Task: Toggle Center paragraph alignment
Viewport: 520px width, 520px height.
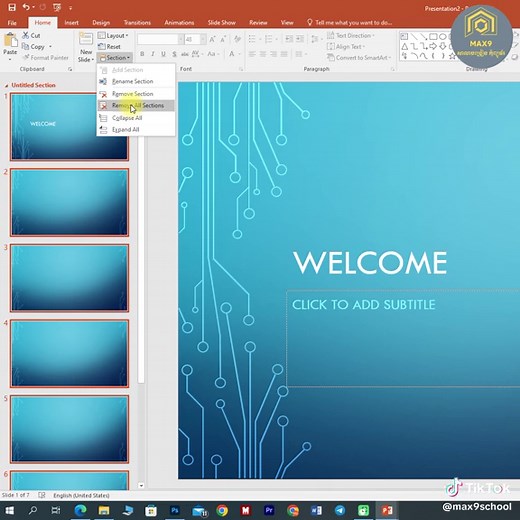Action: (x=263, y=54)
